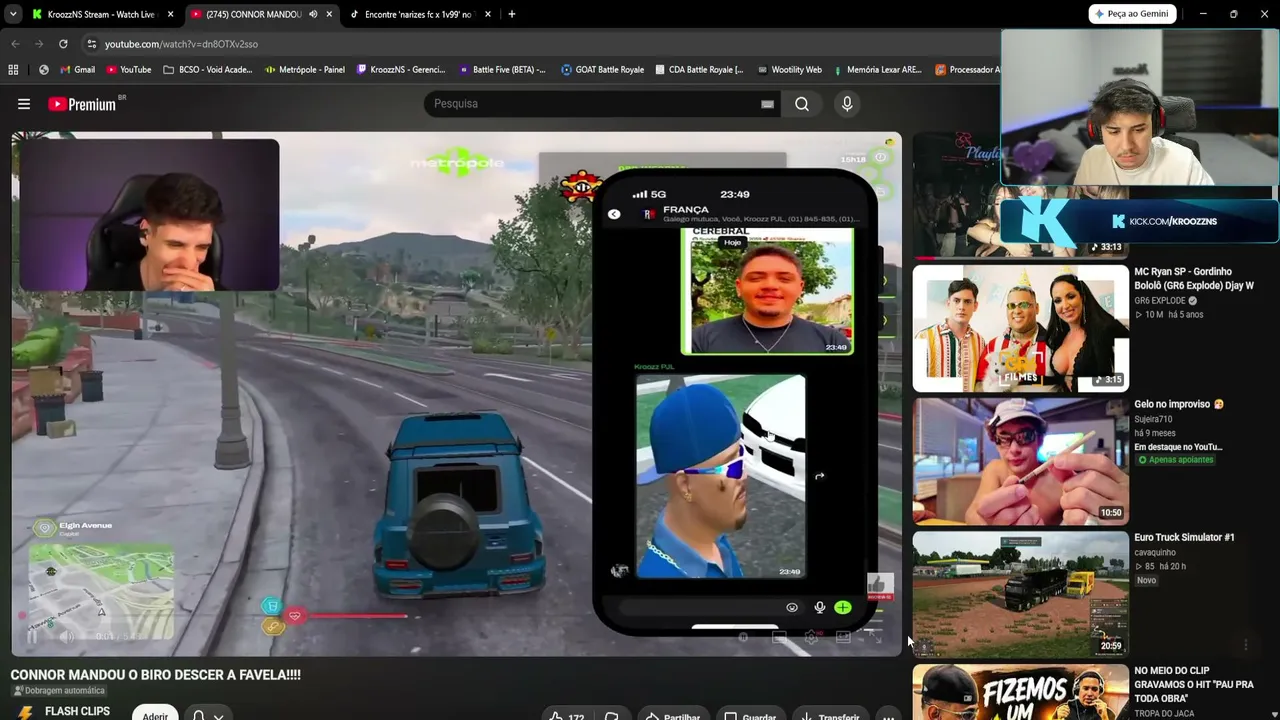This screenshot has height=720, width=1280.
Task: Go back to the previous page
Action: 15,44
